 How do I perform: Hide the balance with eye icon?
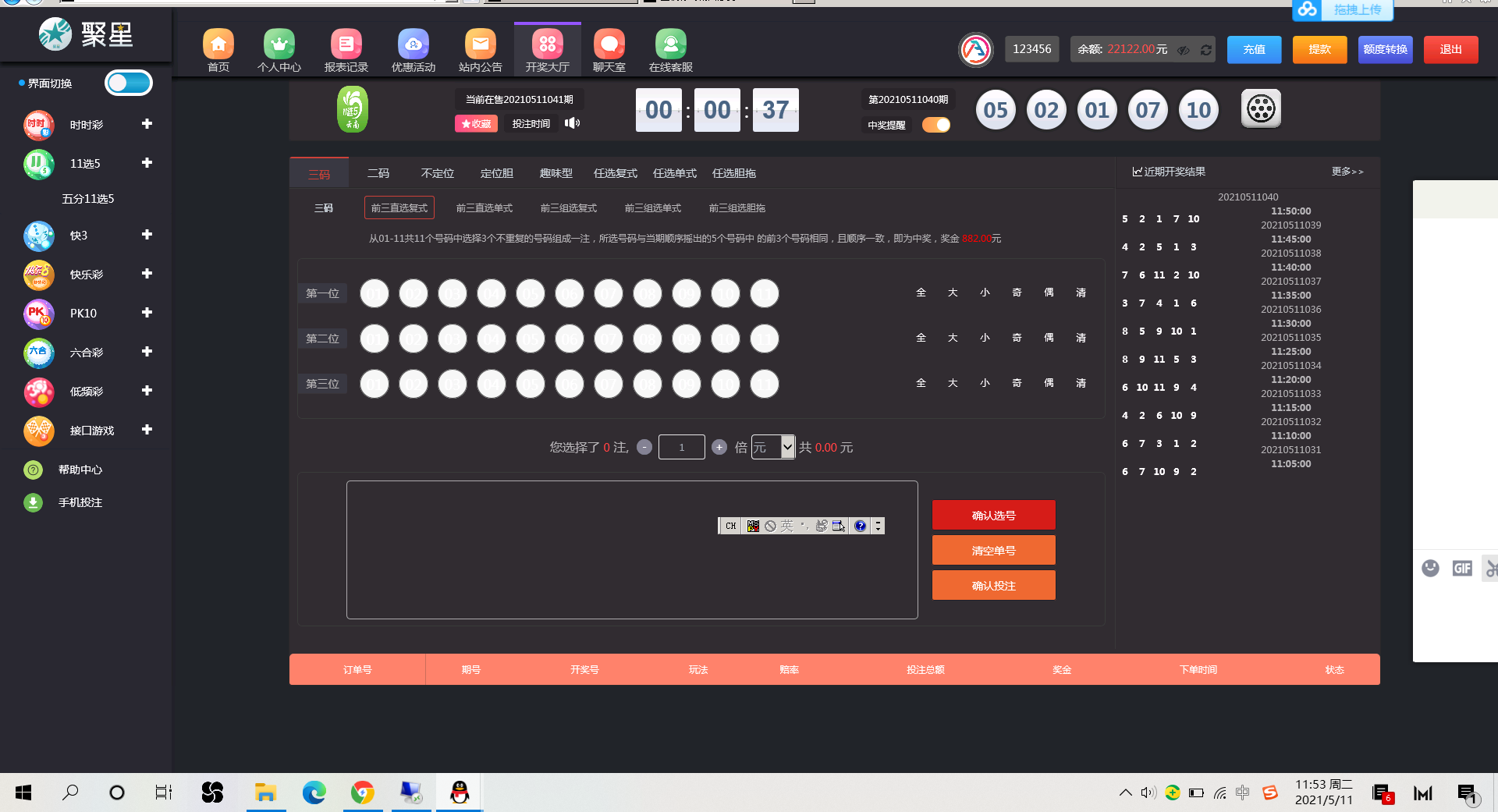pyautogui.click(x=1184, y=50)
